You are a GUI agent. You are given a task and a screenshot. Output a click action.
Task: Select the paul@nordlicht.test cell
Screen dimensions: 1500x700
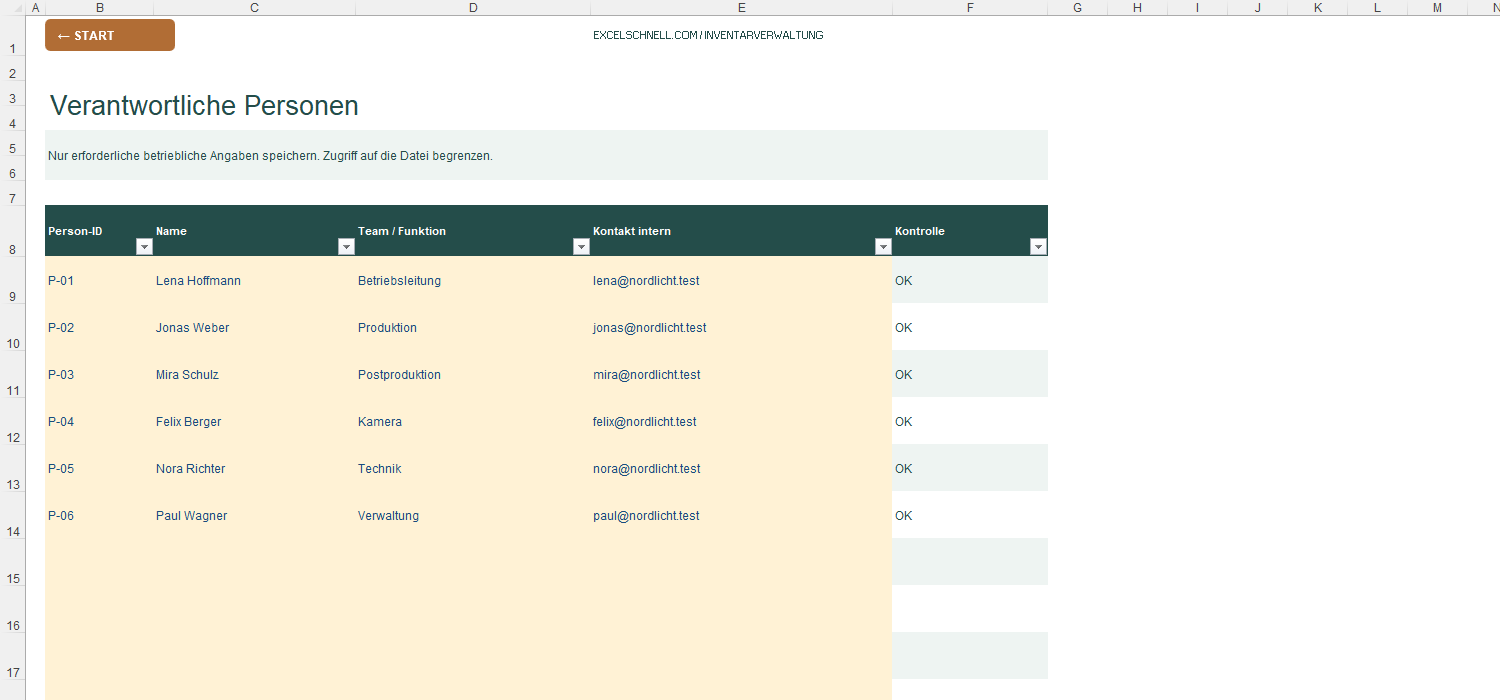(x=742, y=515)
